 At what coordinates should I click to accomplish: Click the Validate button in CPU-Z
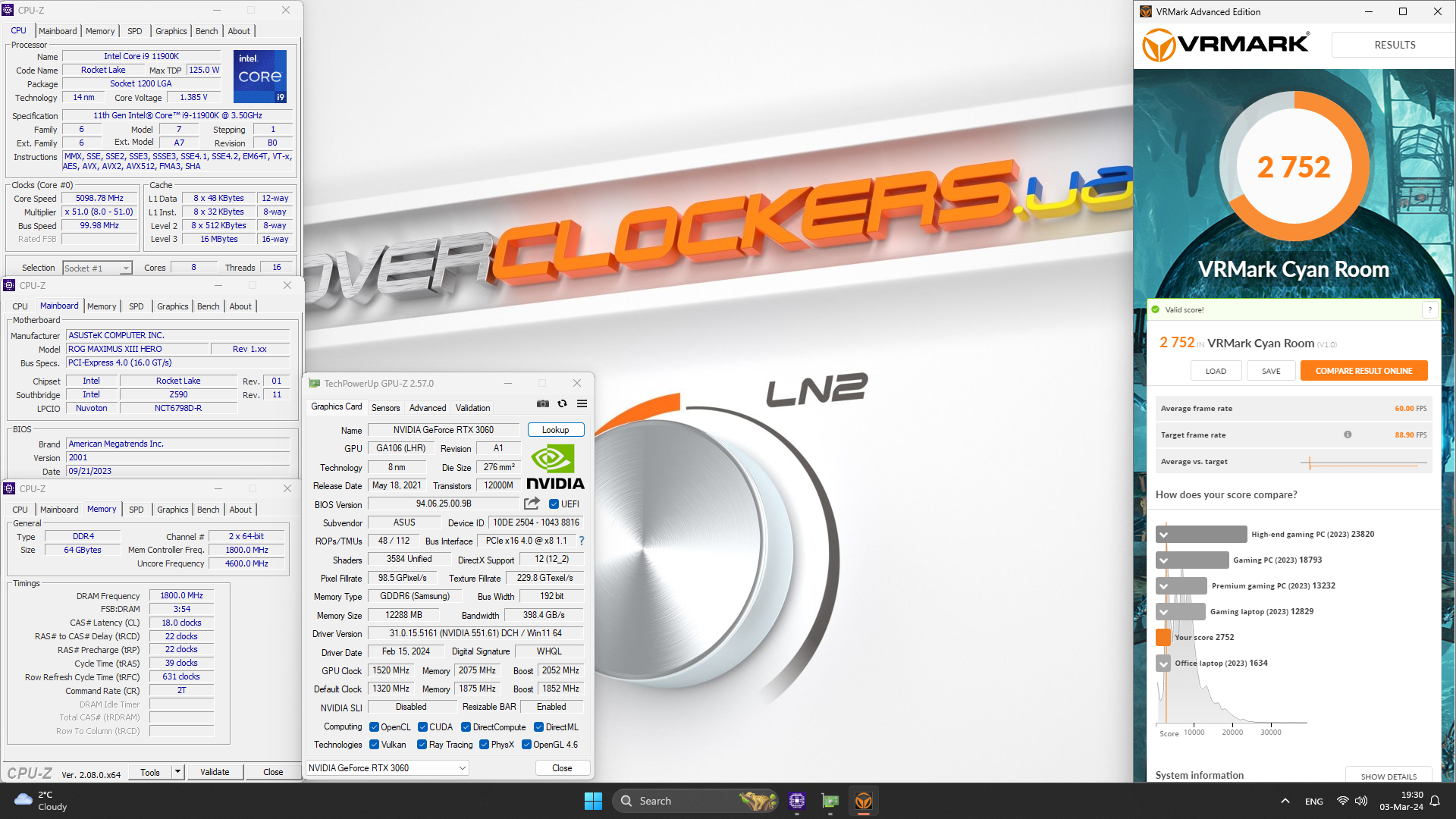[215, 772]
